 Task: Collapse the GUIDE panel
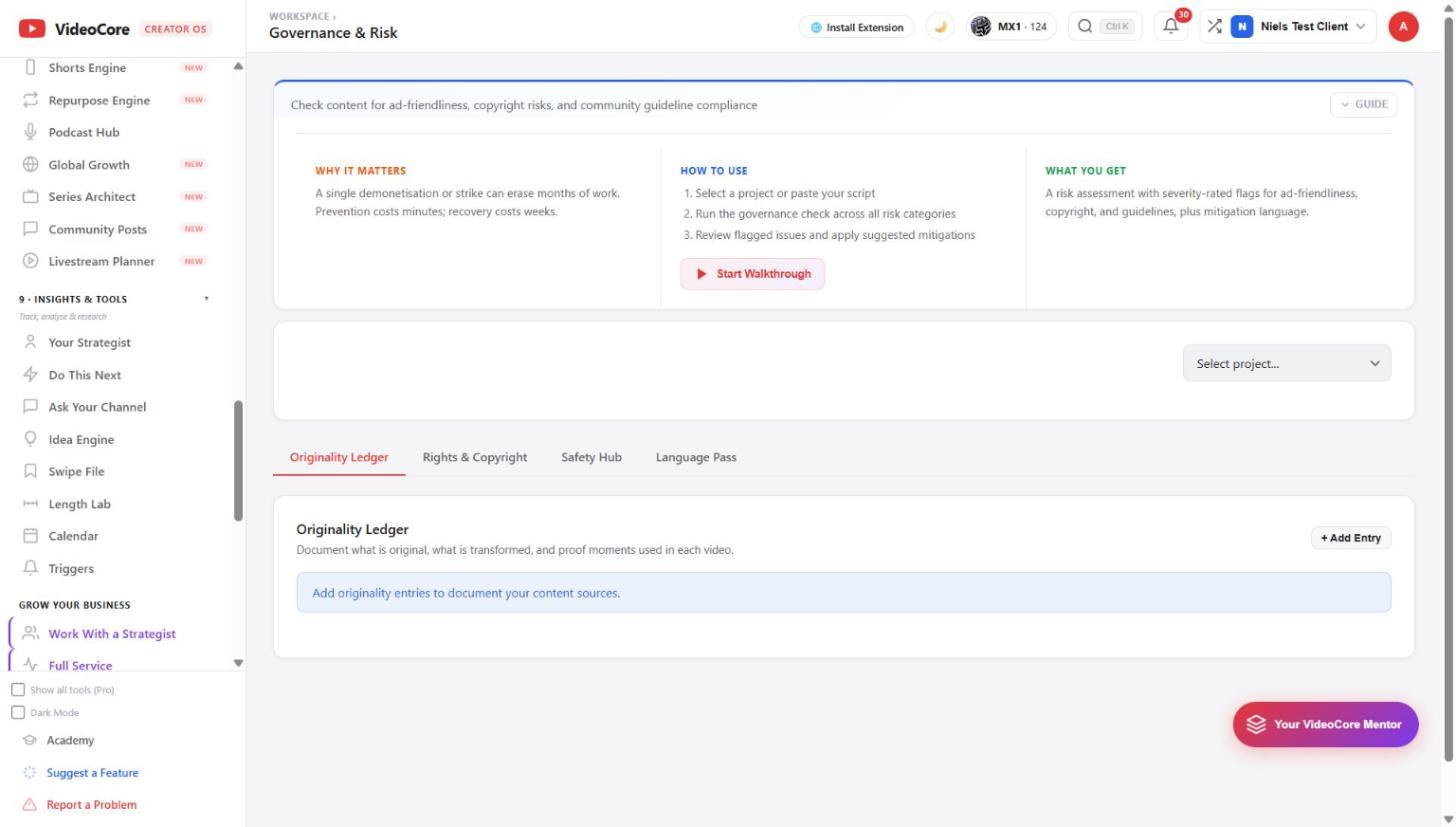pos(1363,104)
